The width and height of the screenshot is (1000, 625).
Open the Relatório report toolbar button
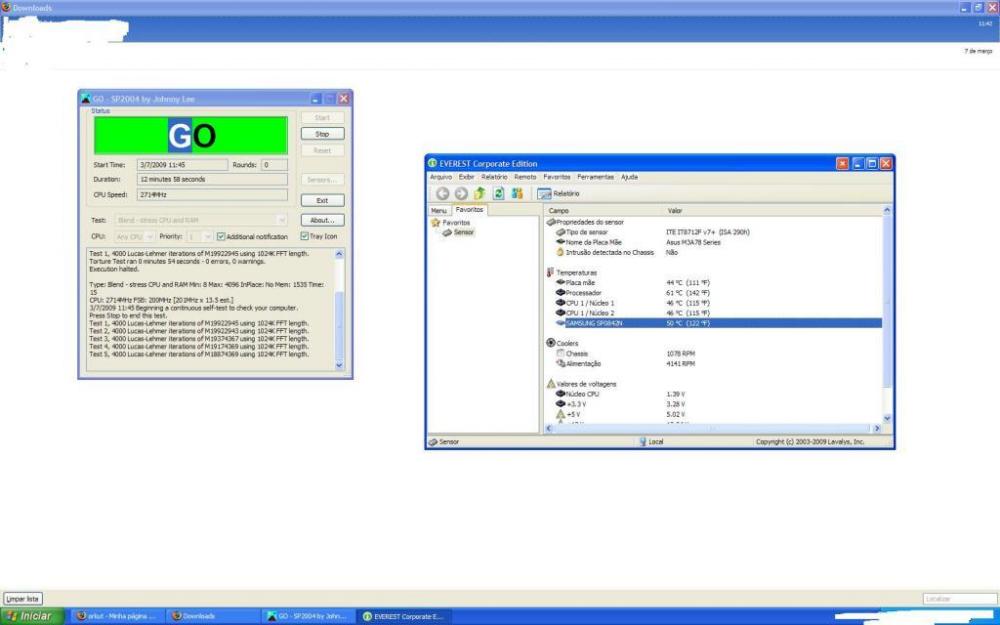pos(559,193)
